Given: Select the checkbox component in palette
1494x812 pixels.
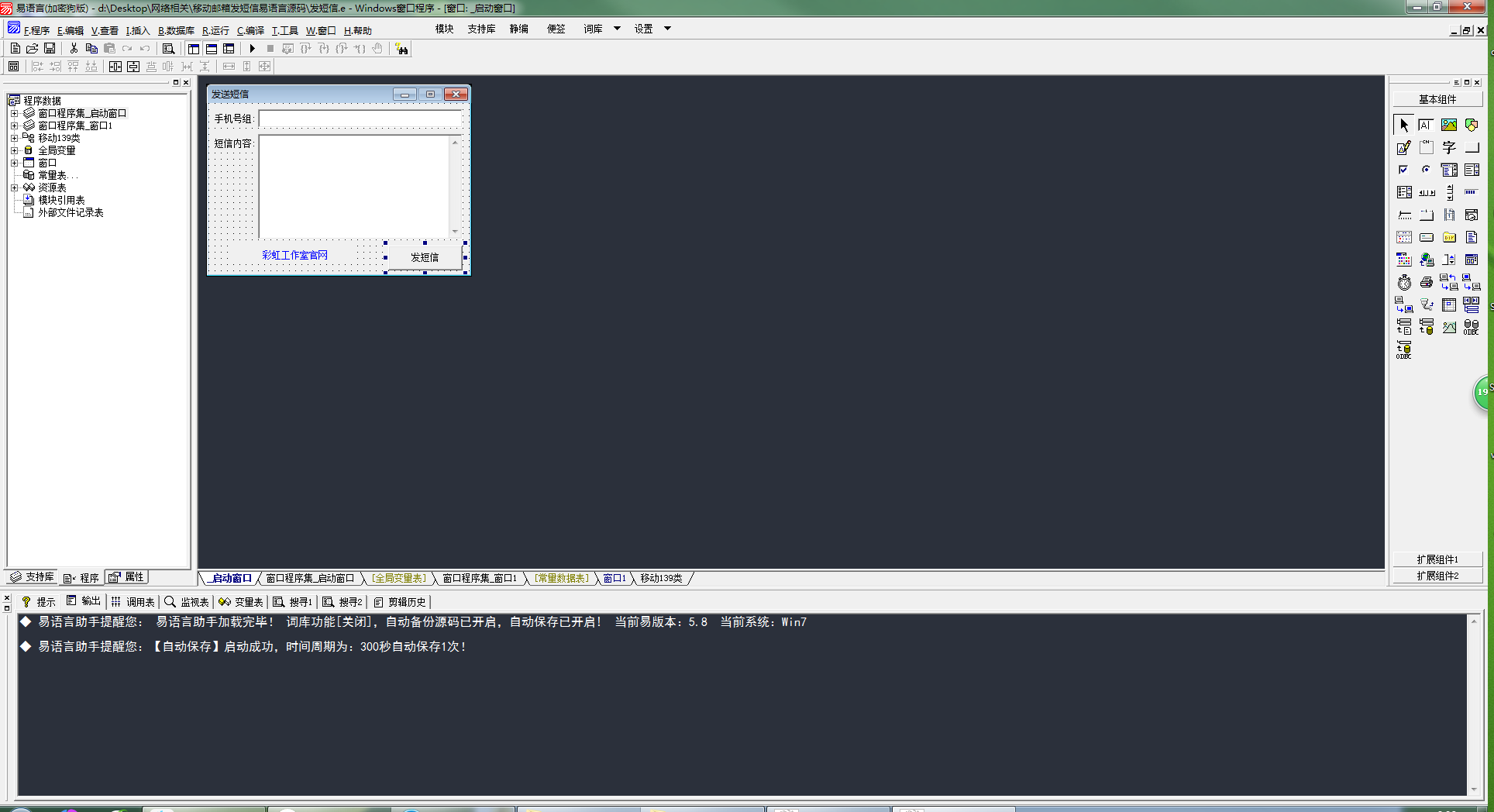Looking at the screenshot, I should point(1403,170).
